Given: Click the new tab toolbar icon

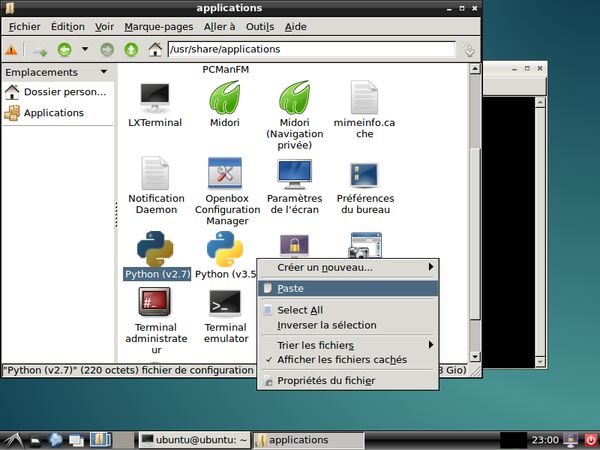Looking at the screenshot, I should tap(39, 50).
